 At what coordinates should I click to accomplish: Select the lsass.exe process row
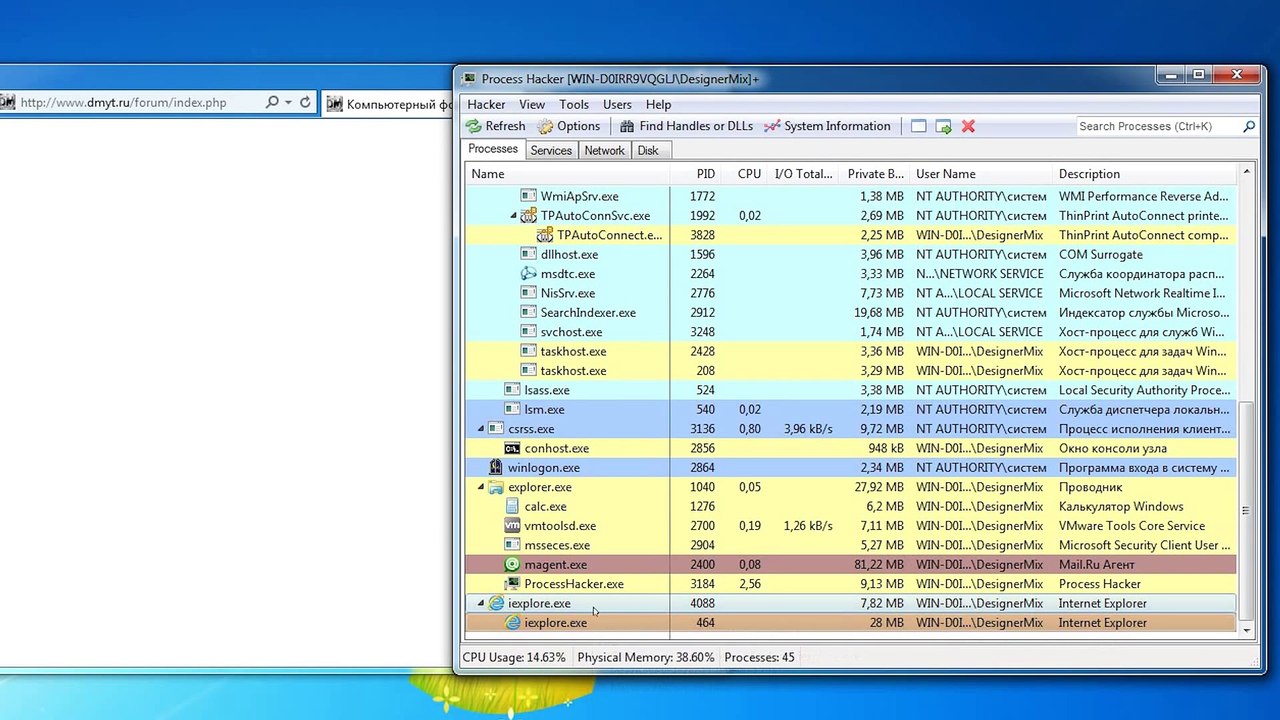[x=851, y=390]
